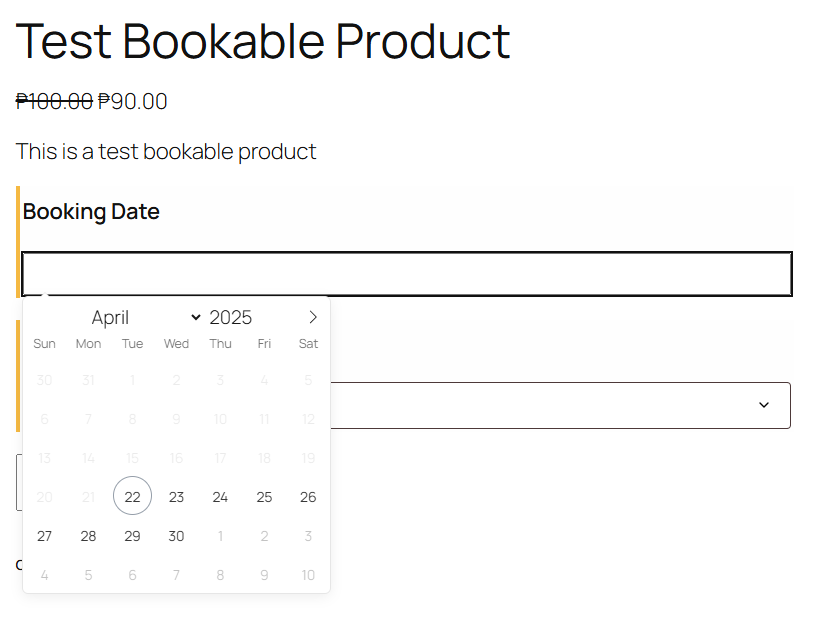The image size is (816, 617).
Task: Open the April month dropdown
Action: [x=145, y=318]
